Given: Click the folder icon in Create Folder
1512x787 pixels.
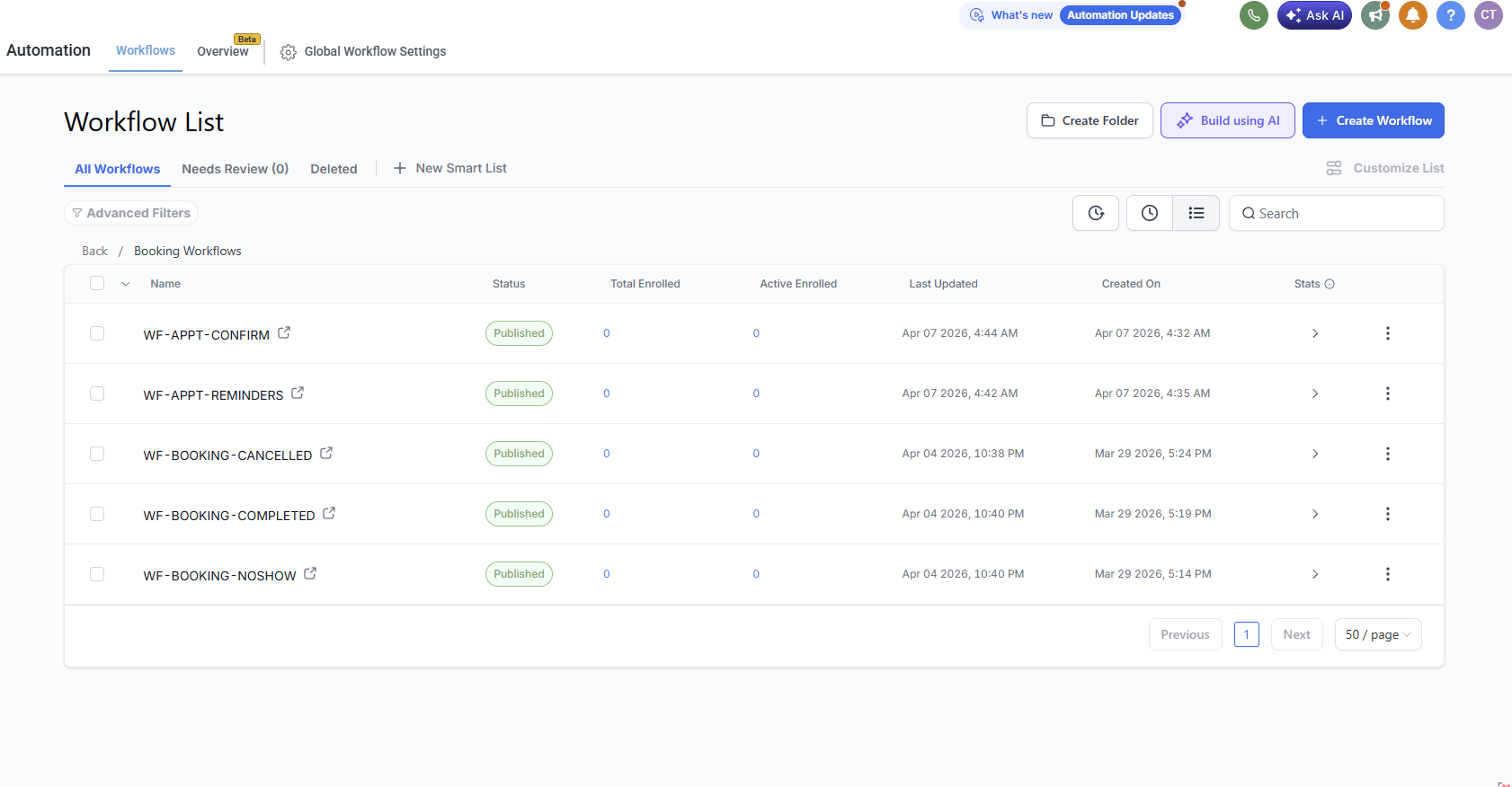Looking at the screenshot, I should pos(1048,120).
